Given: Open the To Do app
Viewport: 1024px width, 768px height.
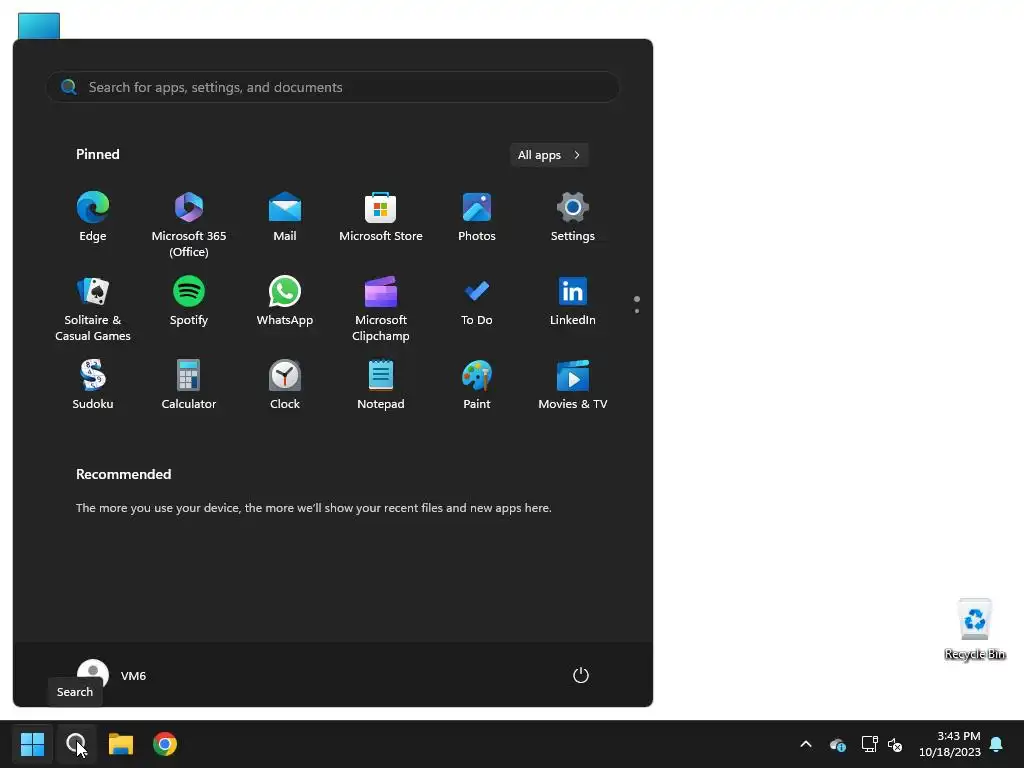Looking at the screenshot, I should [477, 302].
